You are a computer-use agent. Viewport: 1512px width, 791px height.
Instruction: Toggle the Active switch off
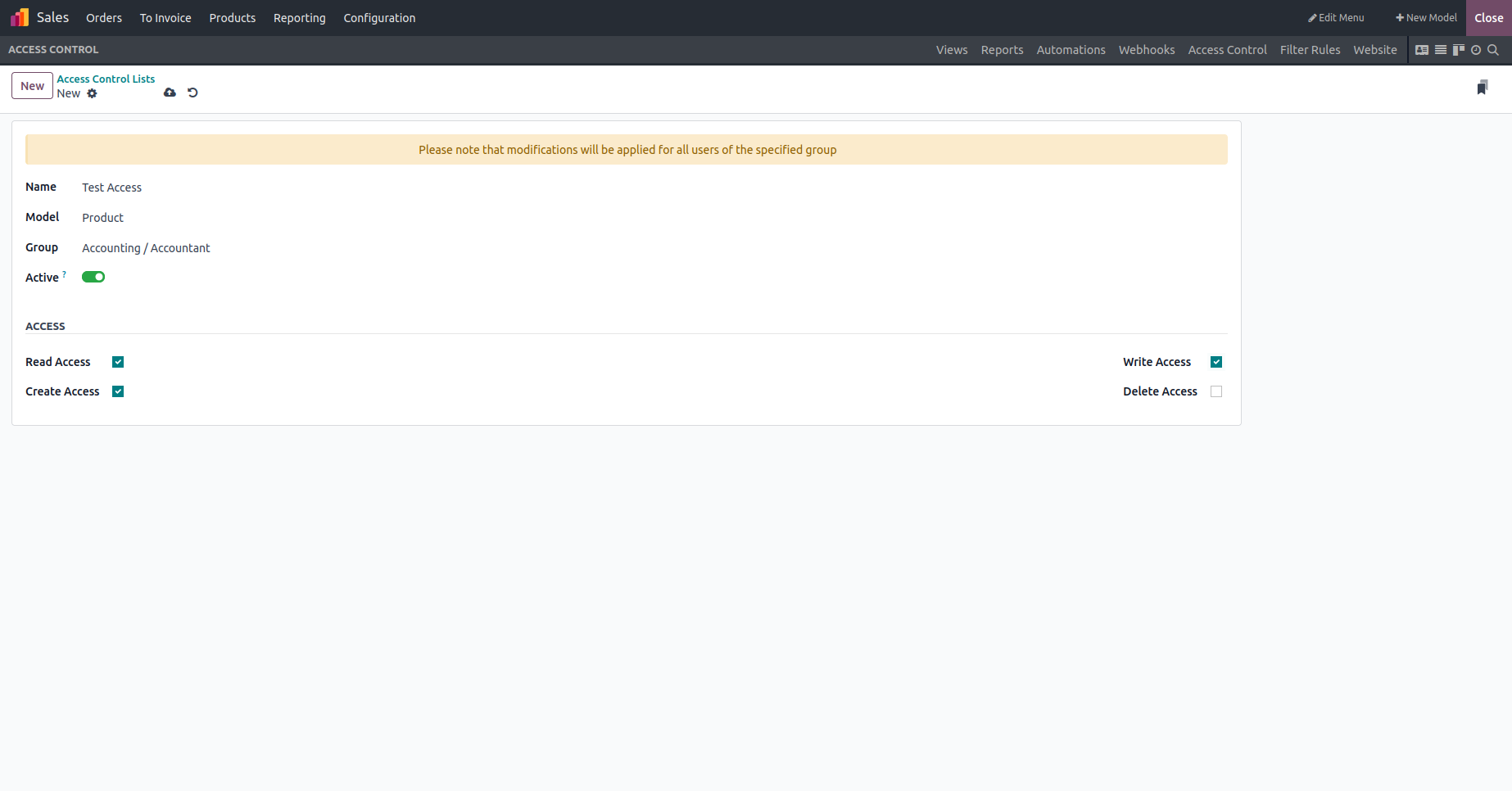[x=93, y=277]
